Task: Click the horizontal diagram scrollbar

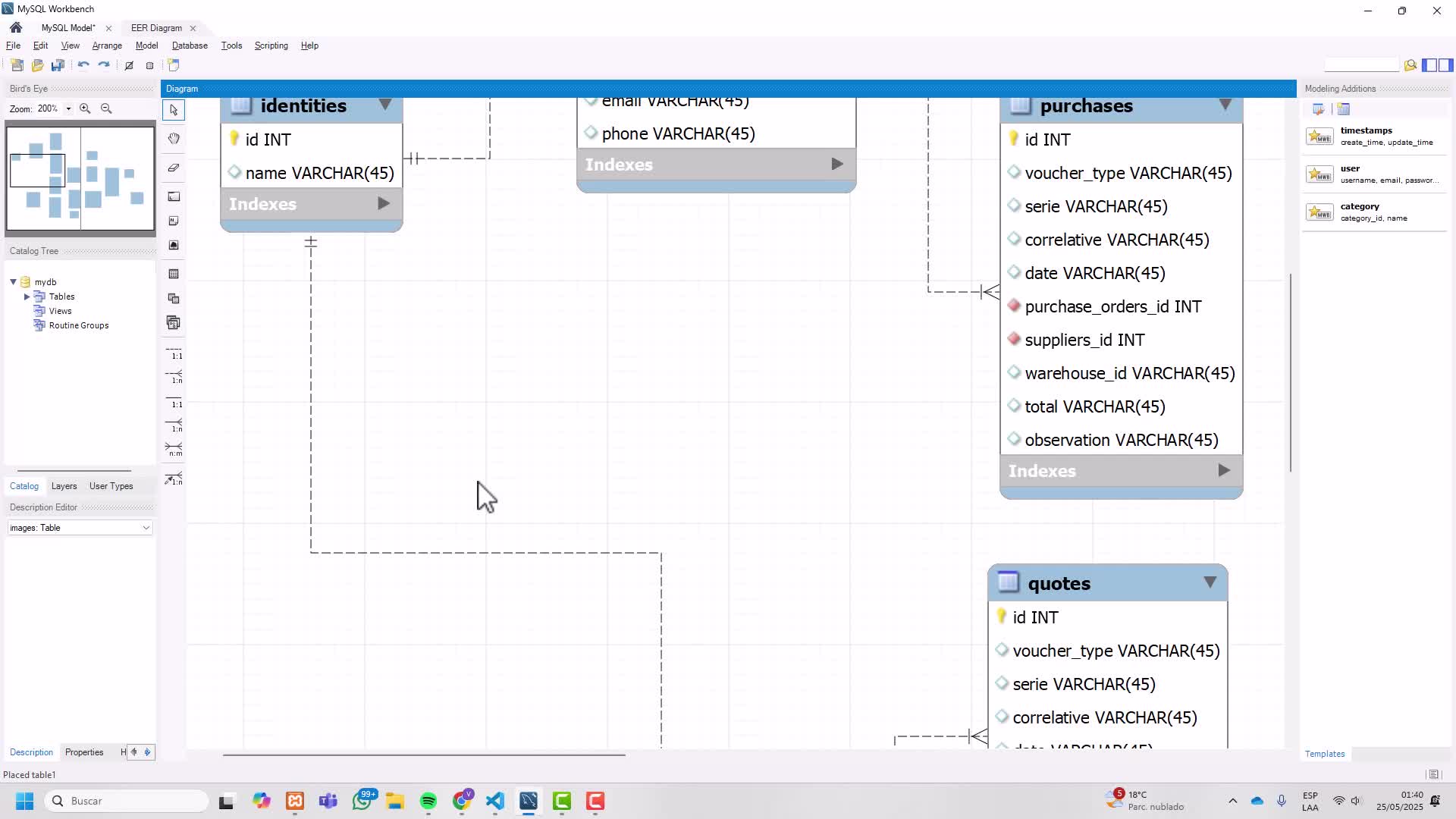Action: point(424,755)
